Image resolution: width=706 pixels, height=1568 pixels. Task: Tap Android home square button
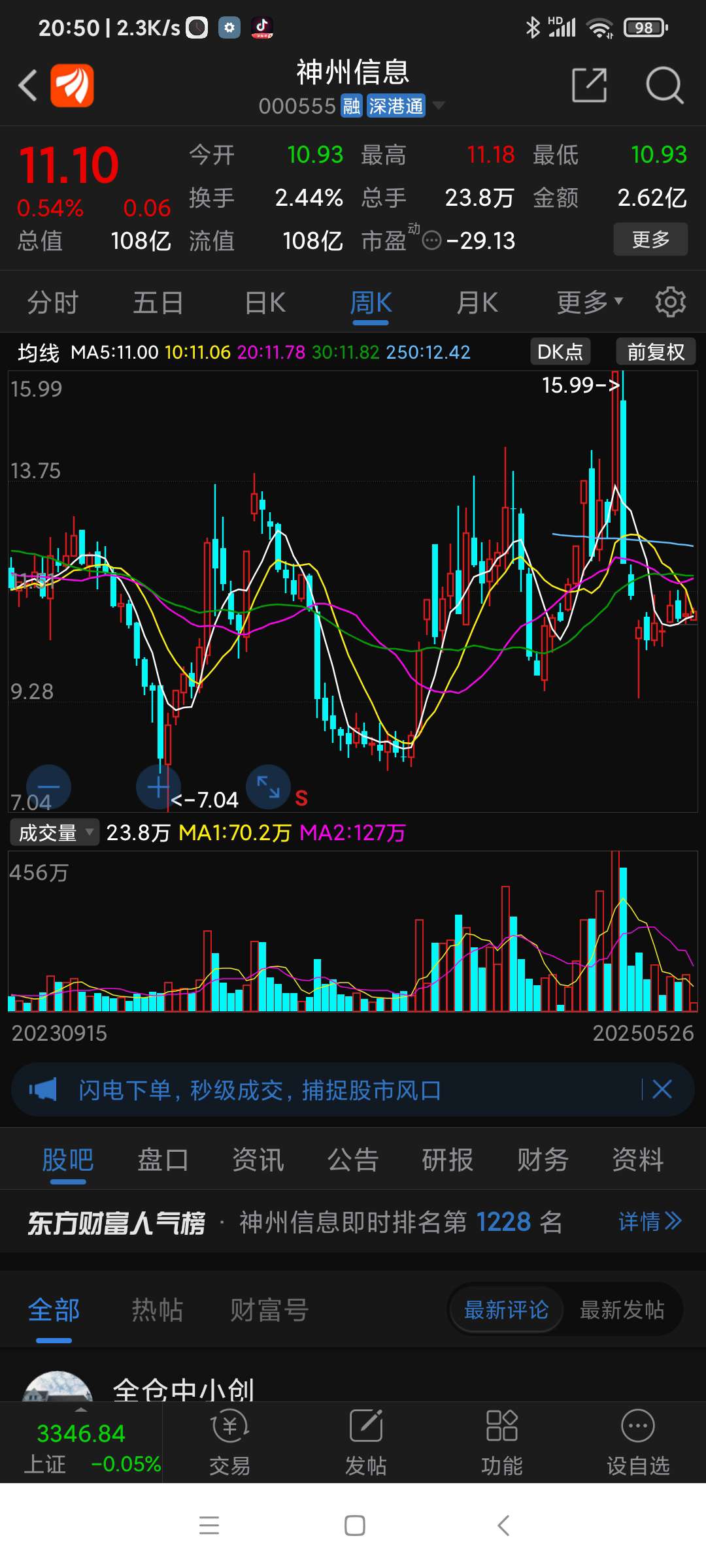[x=354, y=1526]
